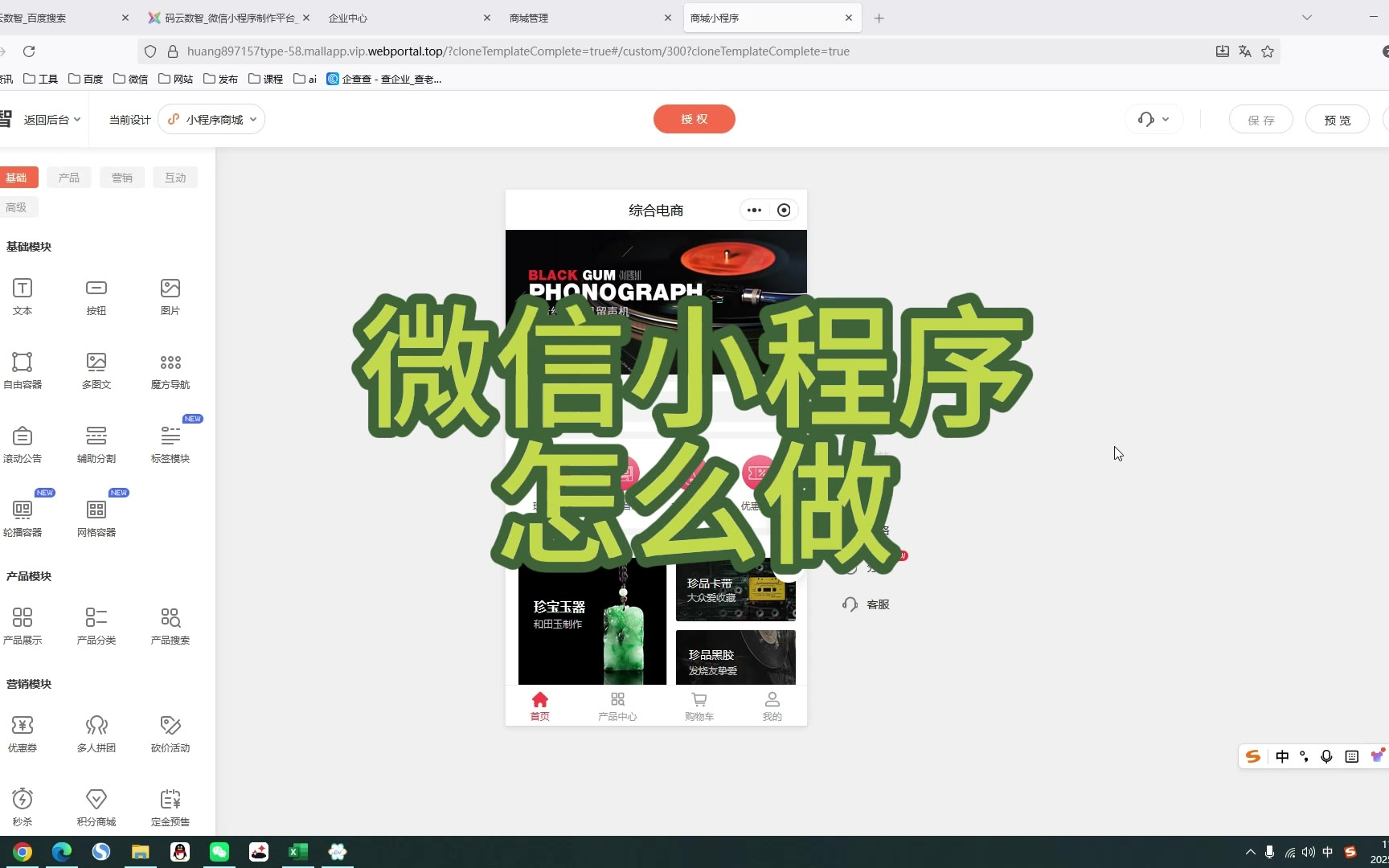Click the mini program close target icon

(x=784, y=211)
